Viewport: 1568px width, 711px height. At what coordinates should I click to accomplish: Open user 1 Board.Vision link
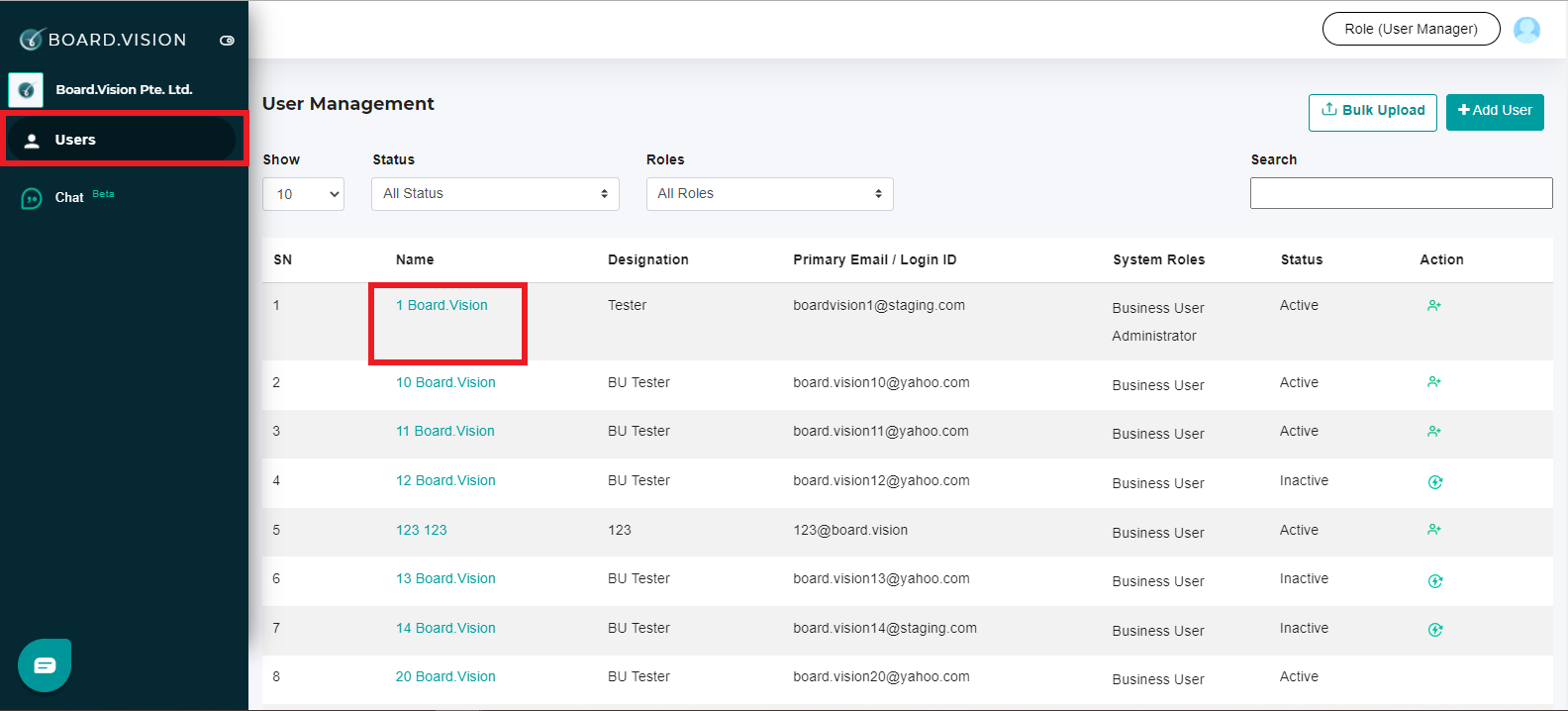pyautogui.click(x=441, y=305)
